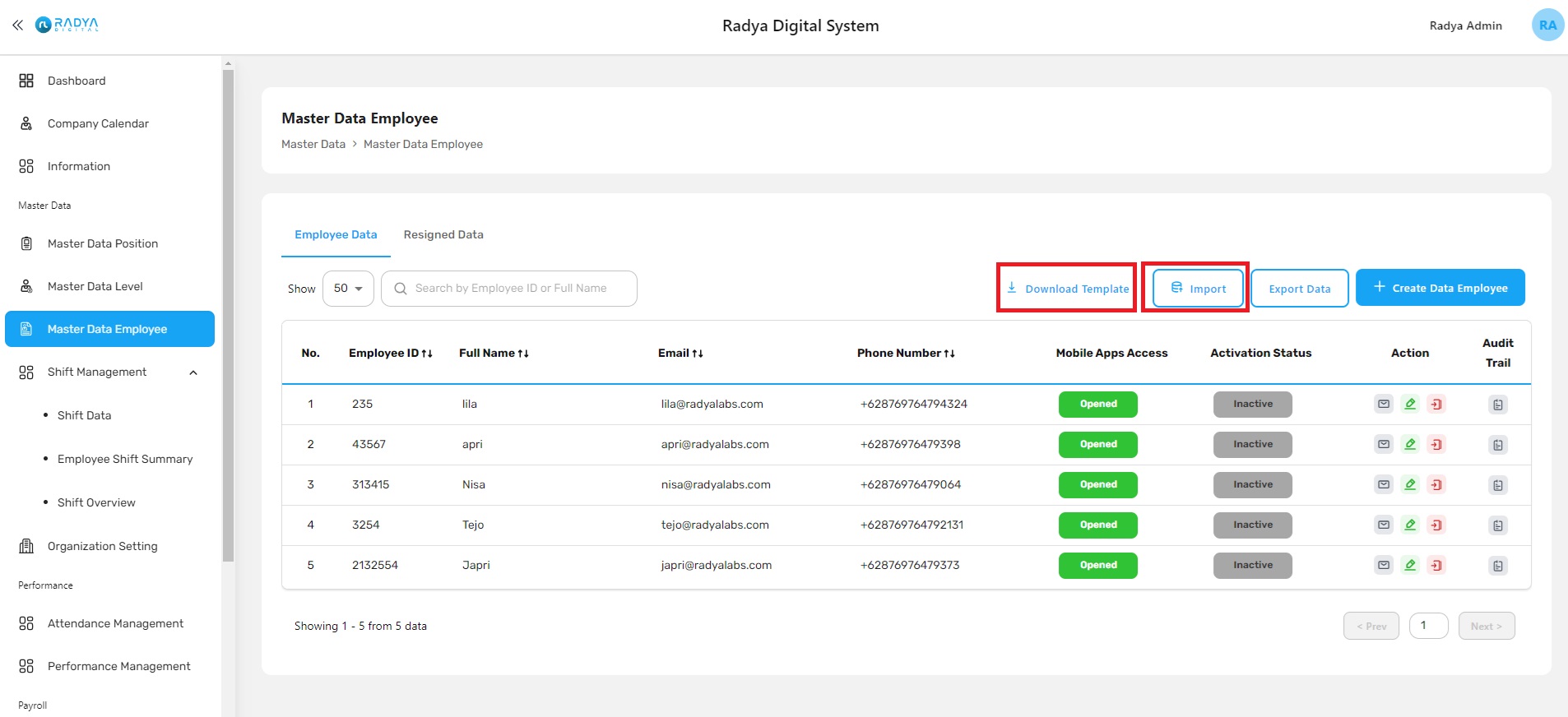Send email icon for Japri row

1384,565
